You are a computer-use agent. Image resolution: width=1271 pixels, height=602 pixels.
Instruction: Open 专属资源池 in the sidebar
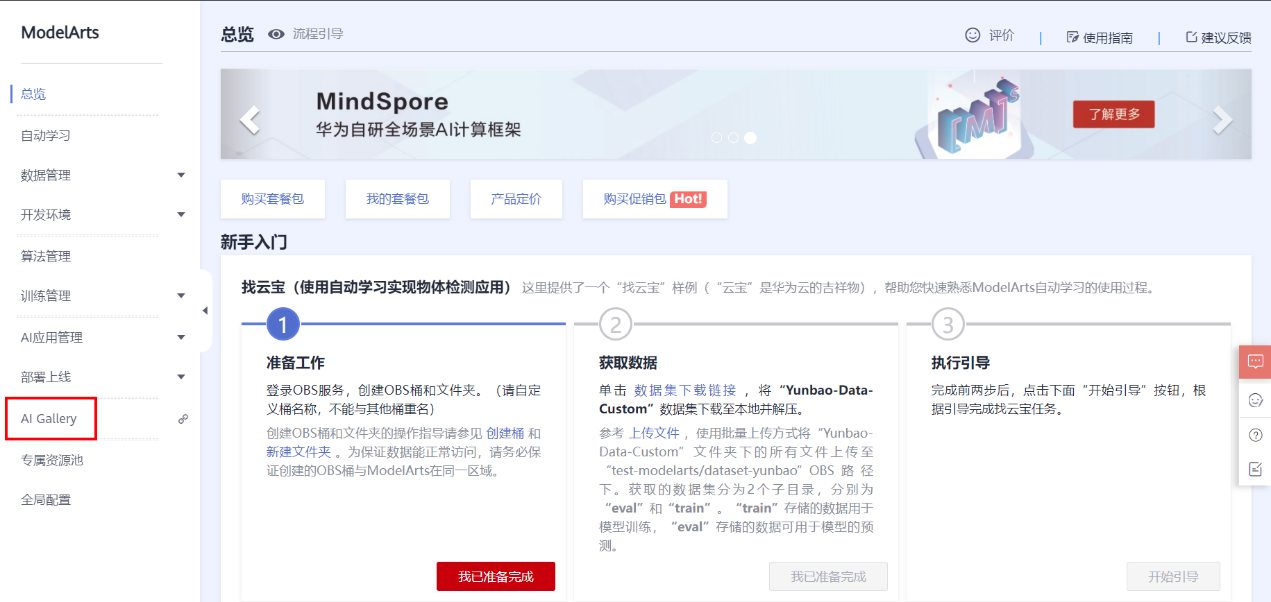52,460
